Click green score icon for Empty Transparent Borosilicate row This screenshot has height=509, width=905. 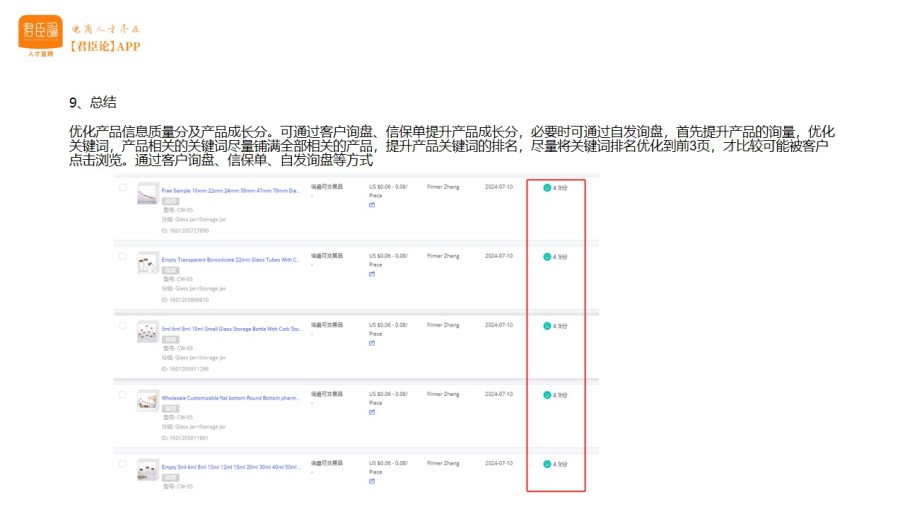[547, 257]
